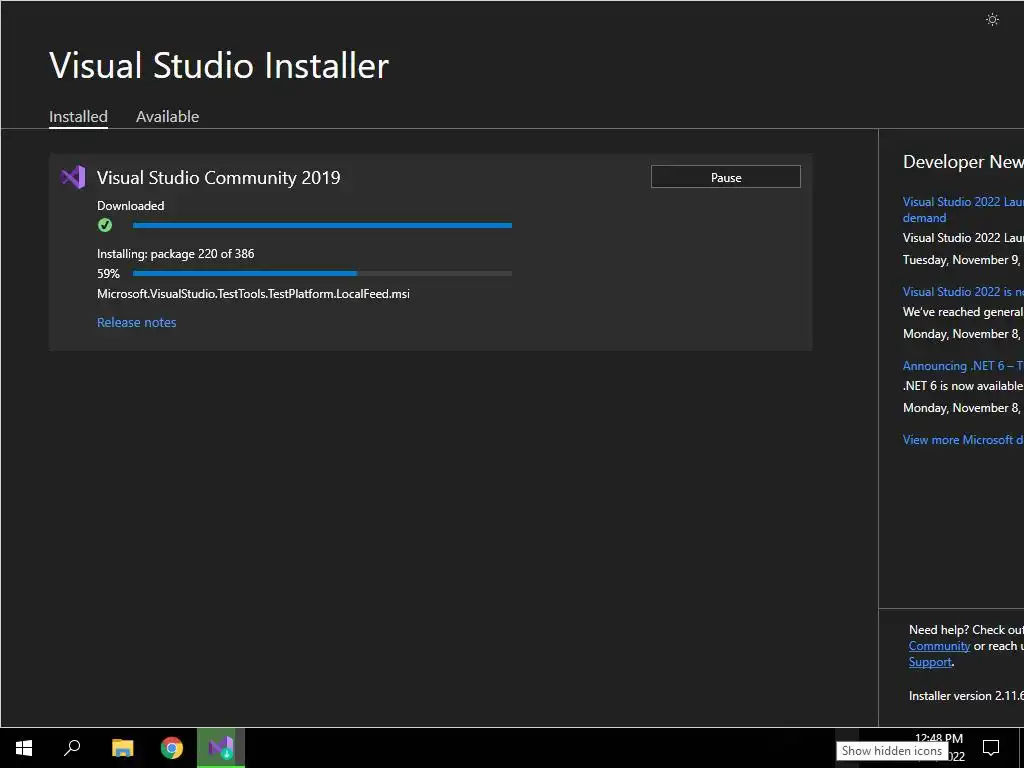Click the Downloaded status label
This screenshot has width=1024, height=768.
click(x=131, y=206)
